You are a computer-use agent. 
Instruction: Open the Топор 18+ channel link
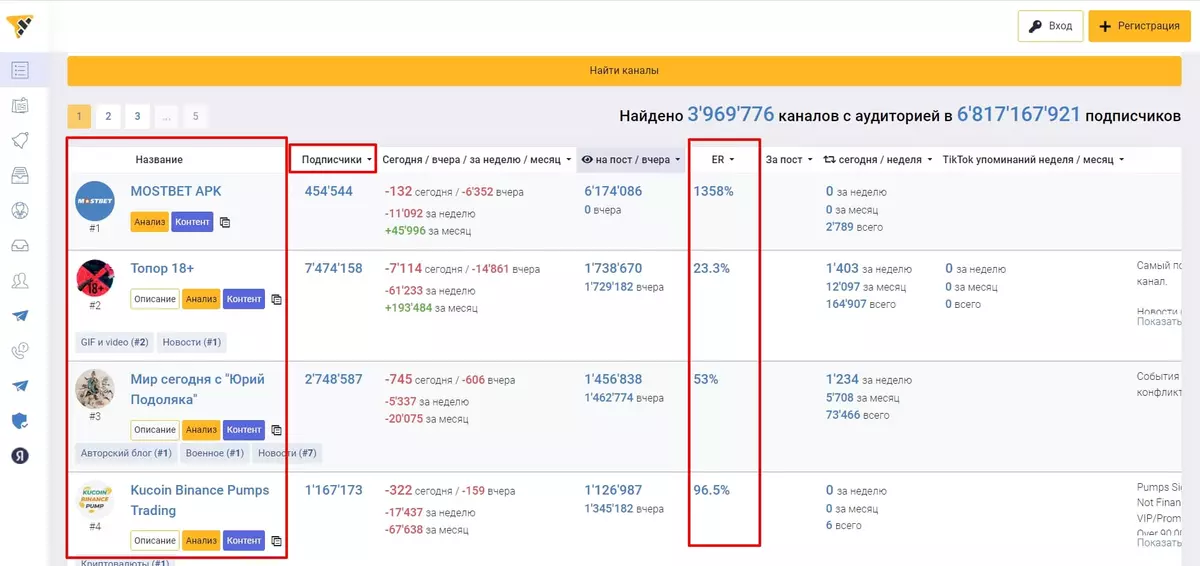[162, 269]
